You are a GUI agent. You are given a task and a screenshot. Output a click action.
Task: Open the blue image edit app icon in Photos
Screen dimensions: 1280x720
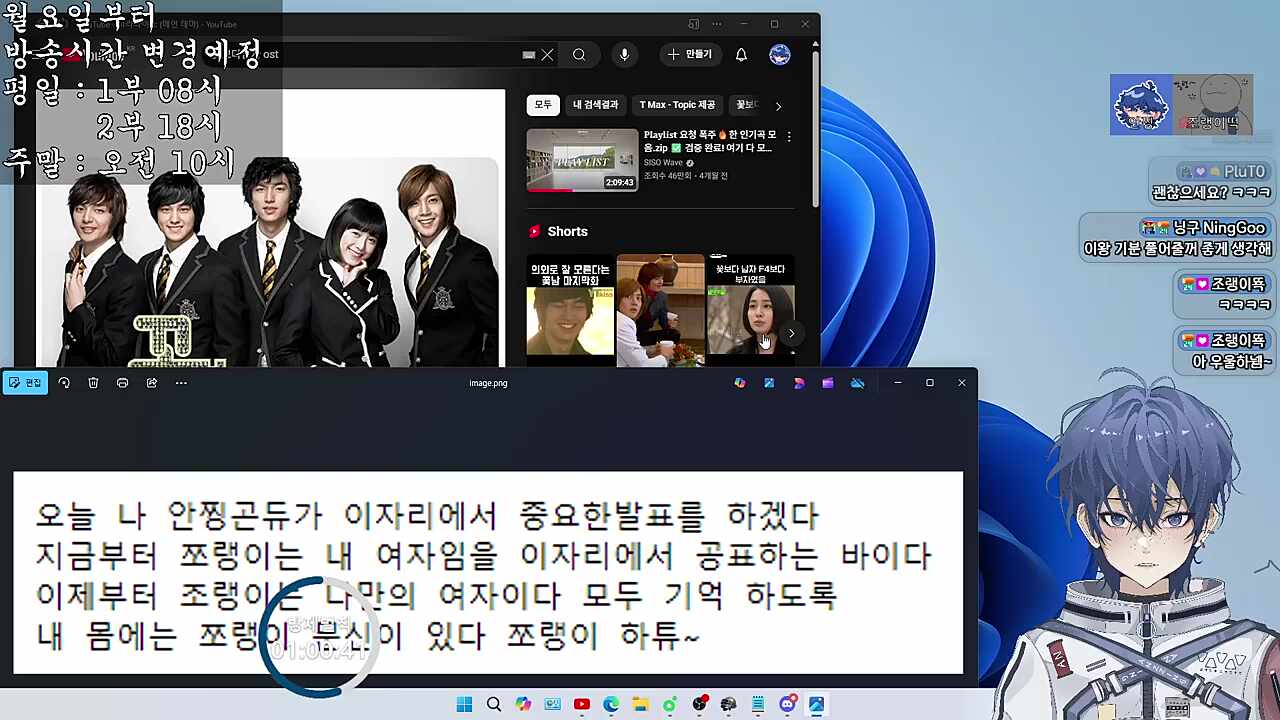pyautogui.click(x=769, y=383)
